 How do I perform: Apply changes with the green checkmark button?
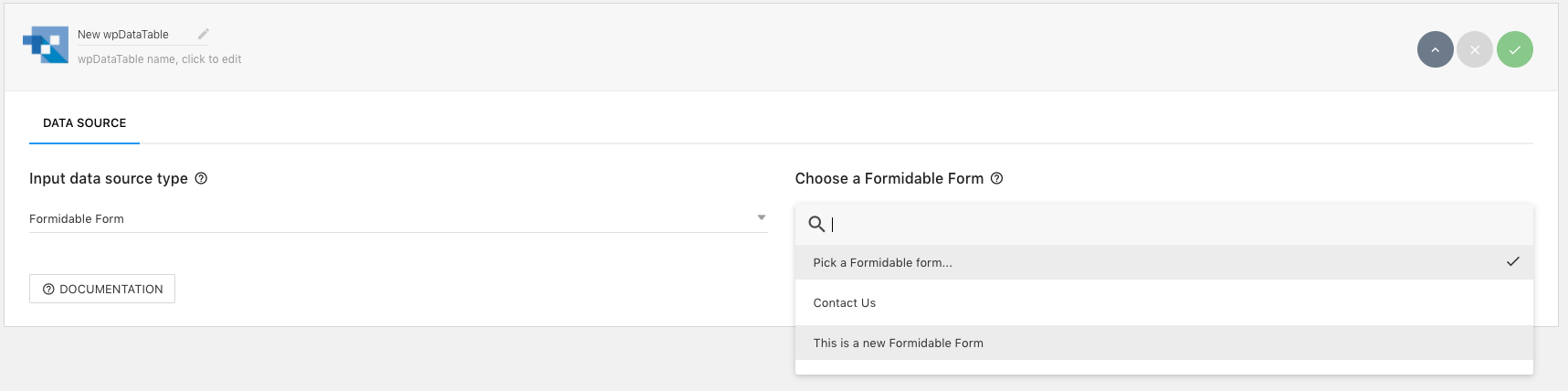(x=1514, y=49)
